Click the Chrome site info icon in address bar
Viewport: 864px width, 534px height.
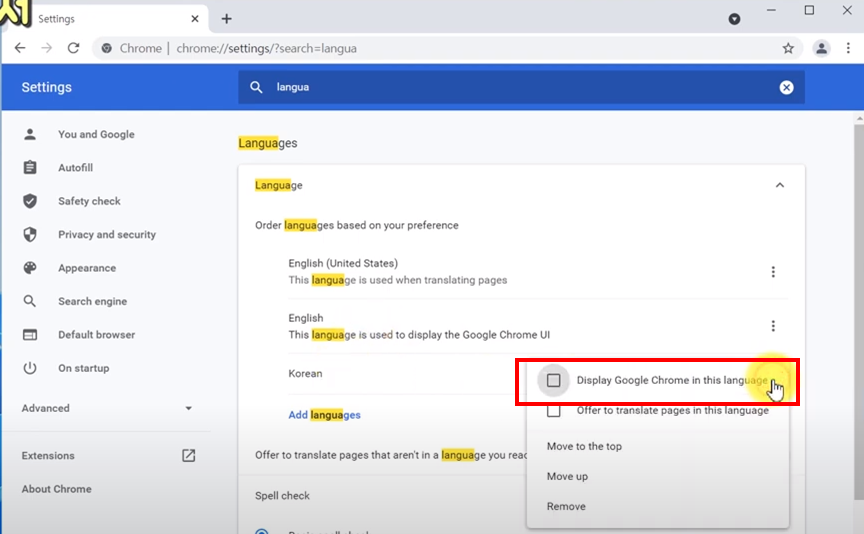[107, 48]
